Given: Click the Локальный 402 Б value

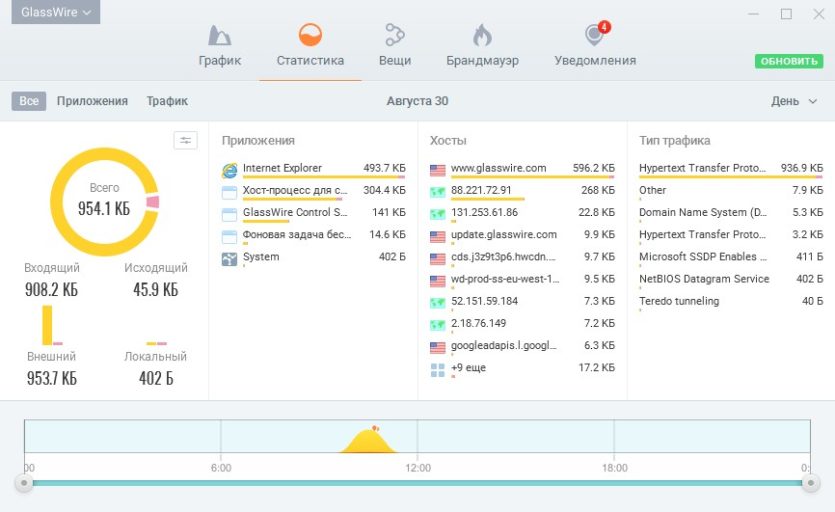Looking at the screenshot, I should 155,378.
